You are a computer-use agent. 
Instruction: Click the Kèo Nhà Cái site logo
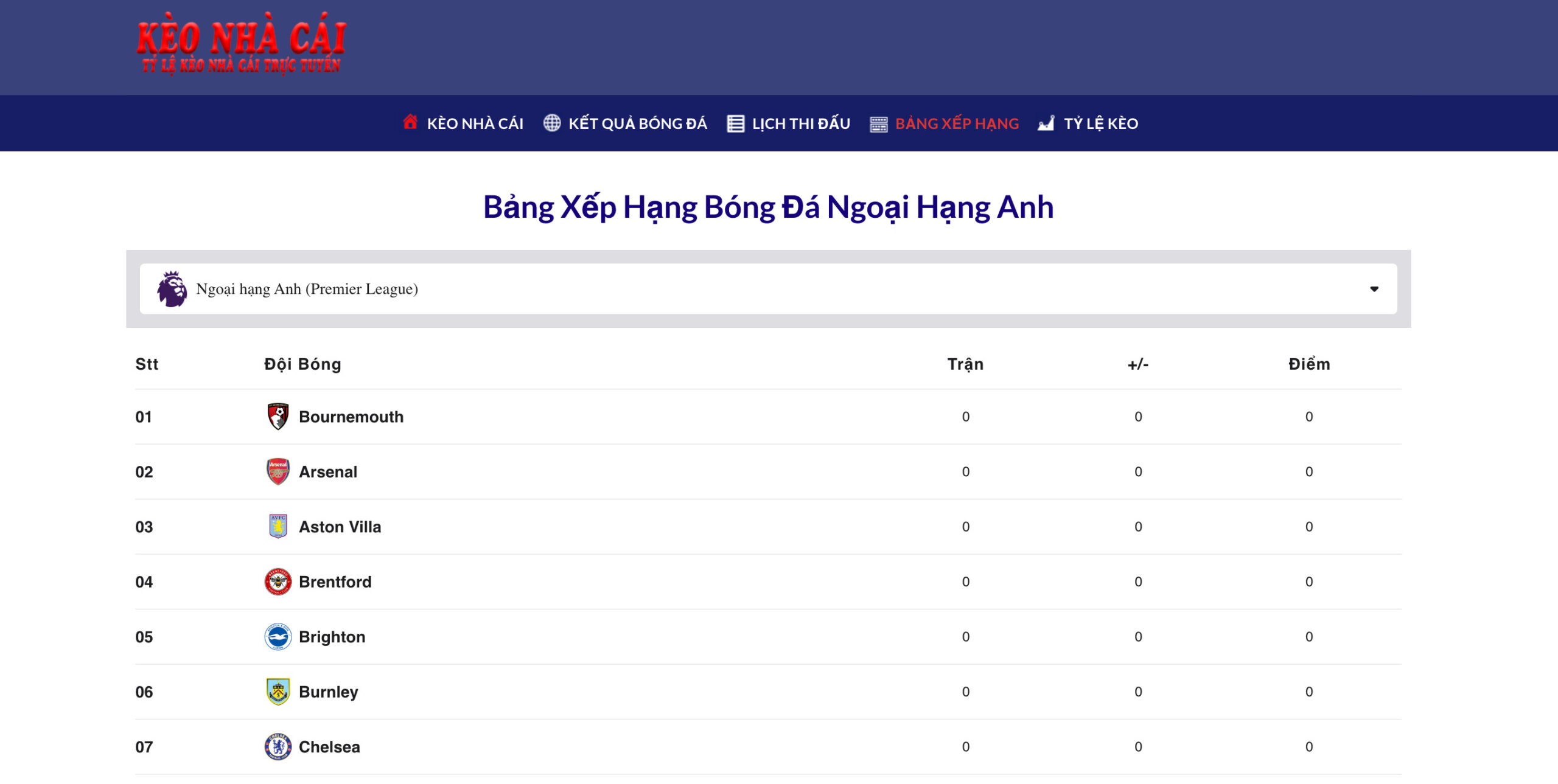coord(241,45)
